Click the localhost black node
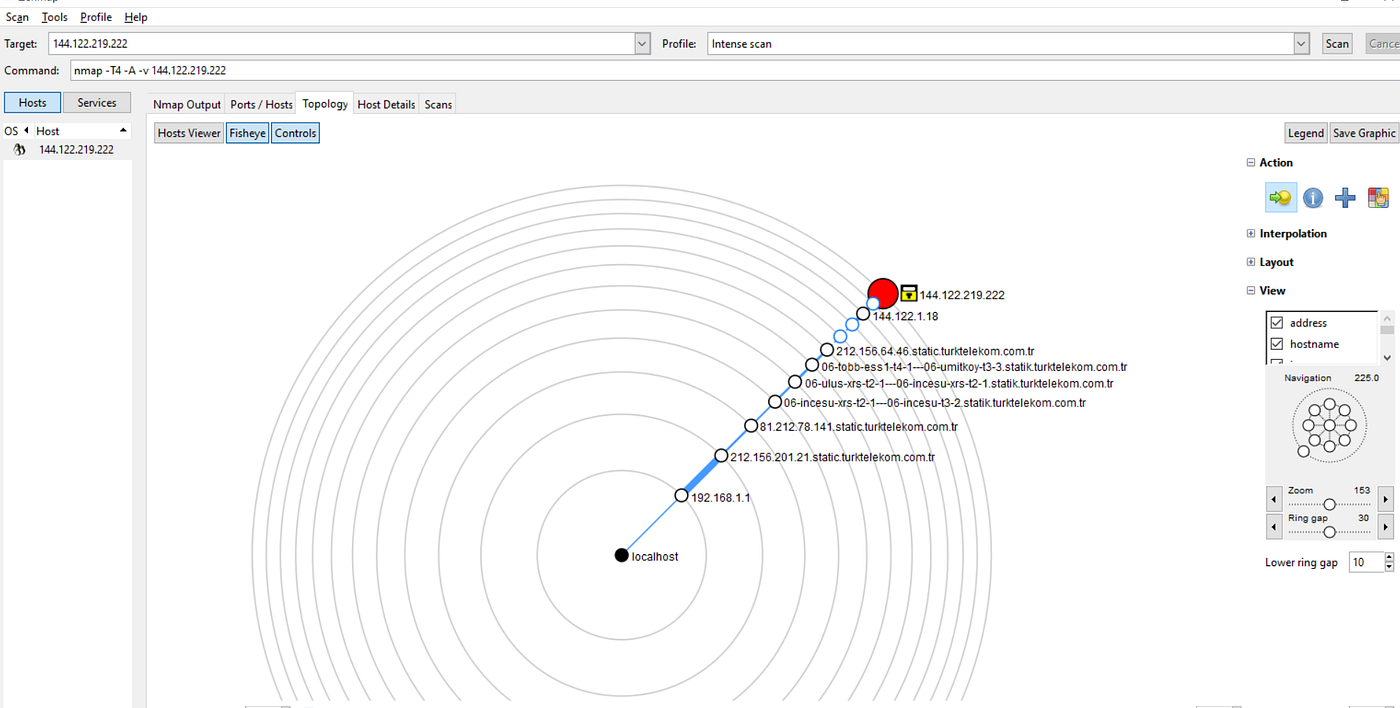Image resolution: width=1400 pixels, height=708 pixels. pos(621,555)
